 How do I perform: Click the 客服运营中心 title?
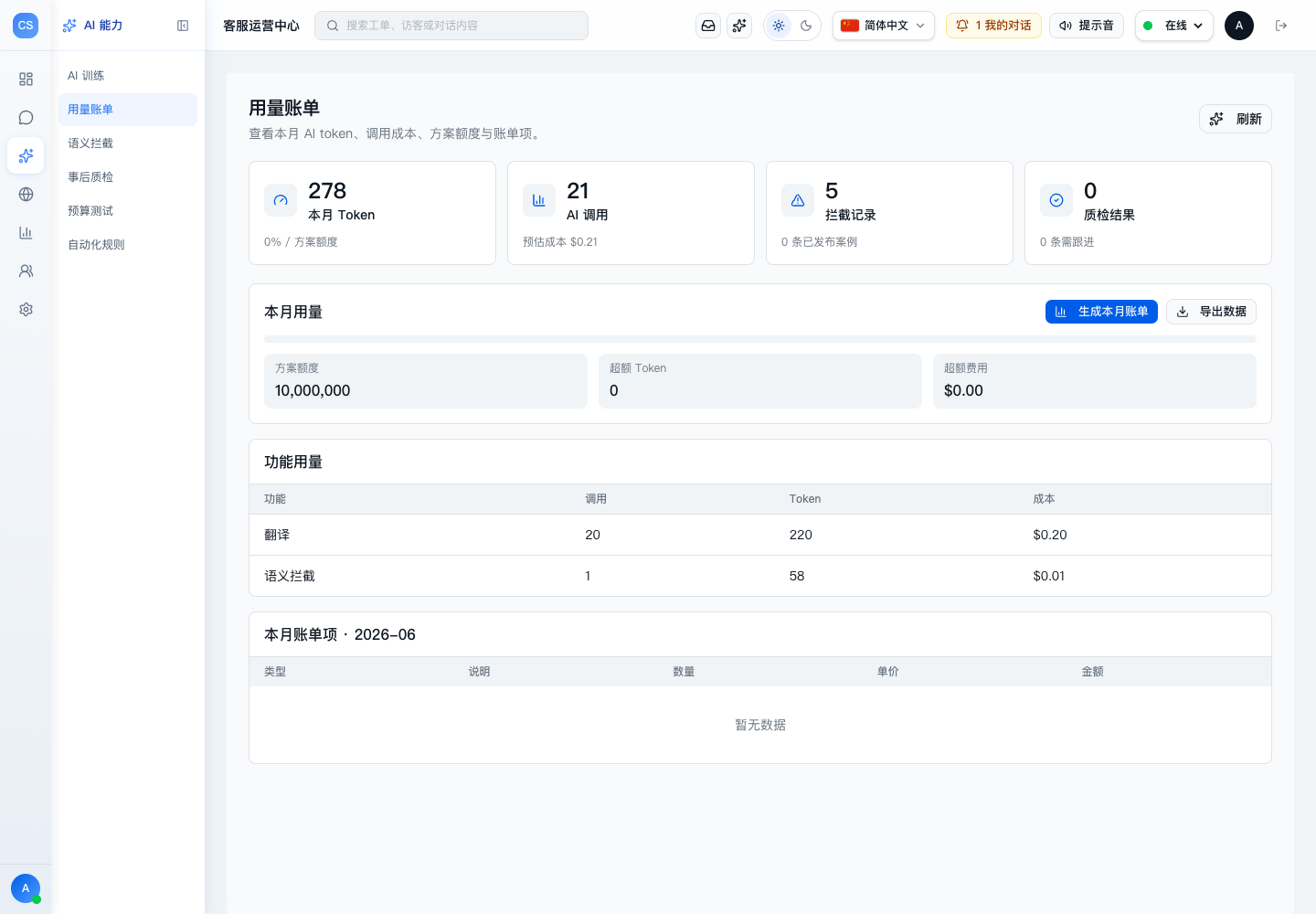point(261,26)
